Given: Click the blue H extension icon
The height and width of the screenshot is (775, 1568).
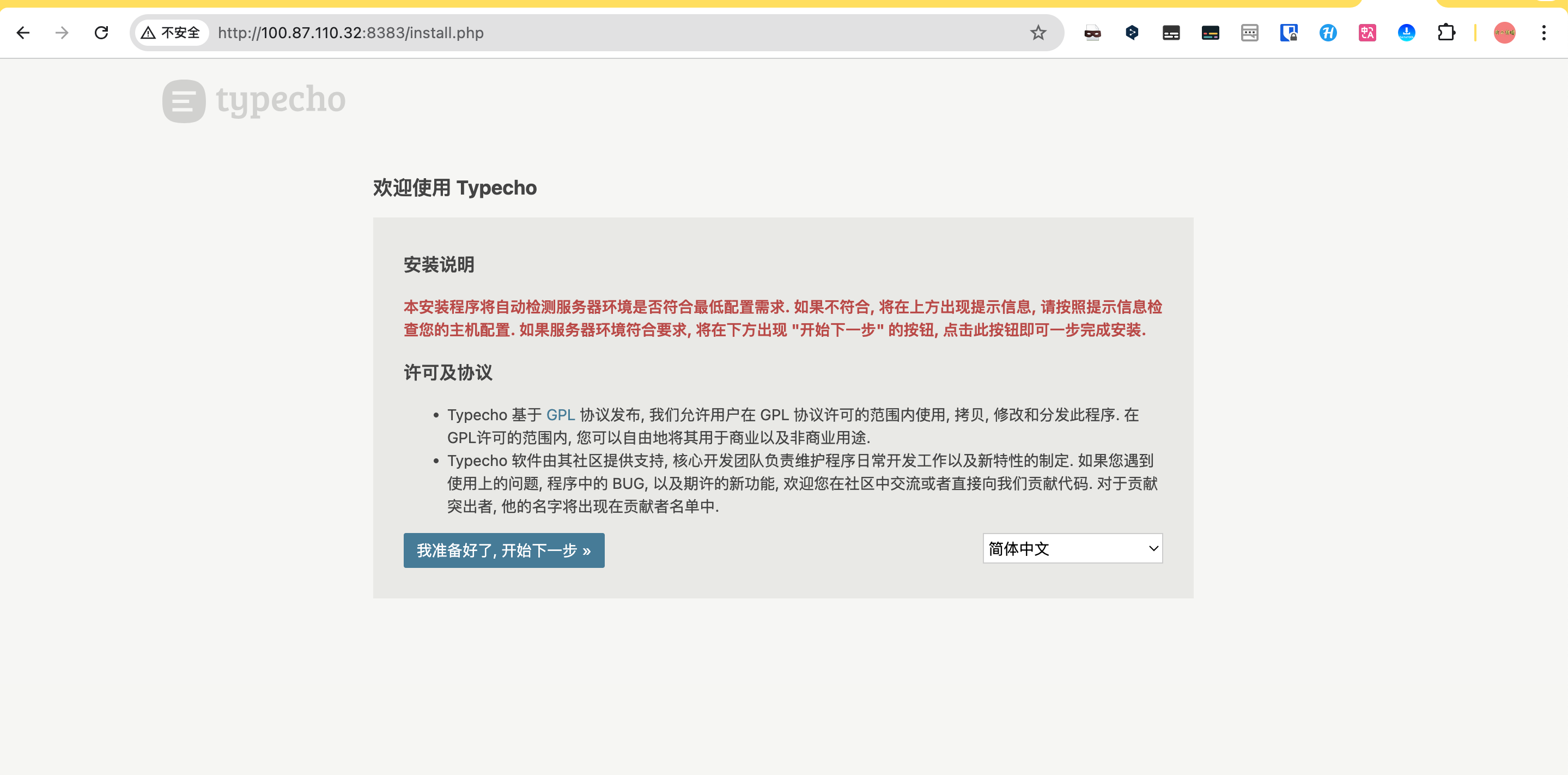Looking at the screenshot, I should pos(1328,33).
